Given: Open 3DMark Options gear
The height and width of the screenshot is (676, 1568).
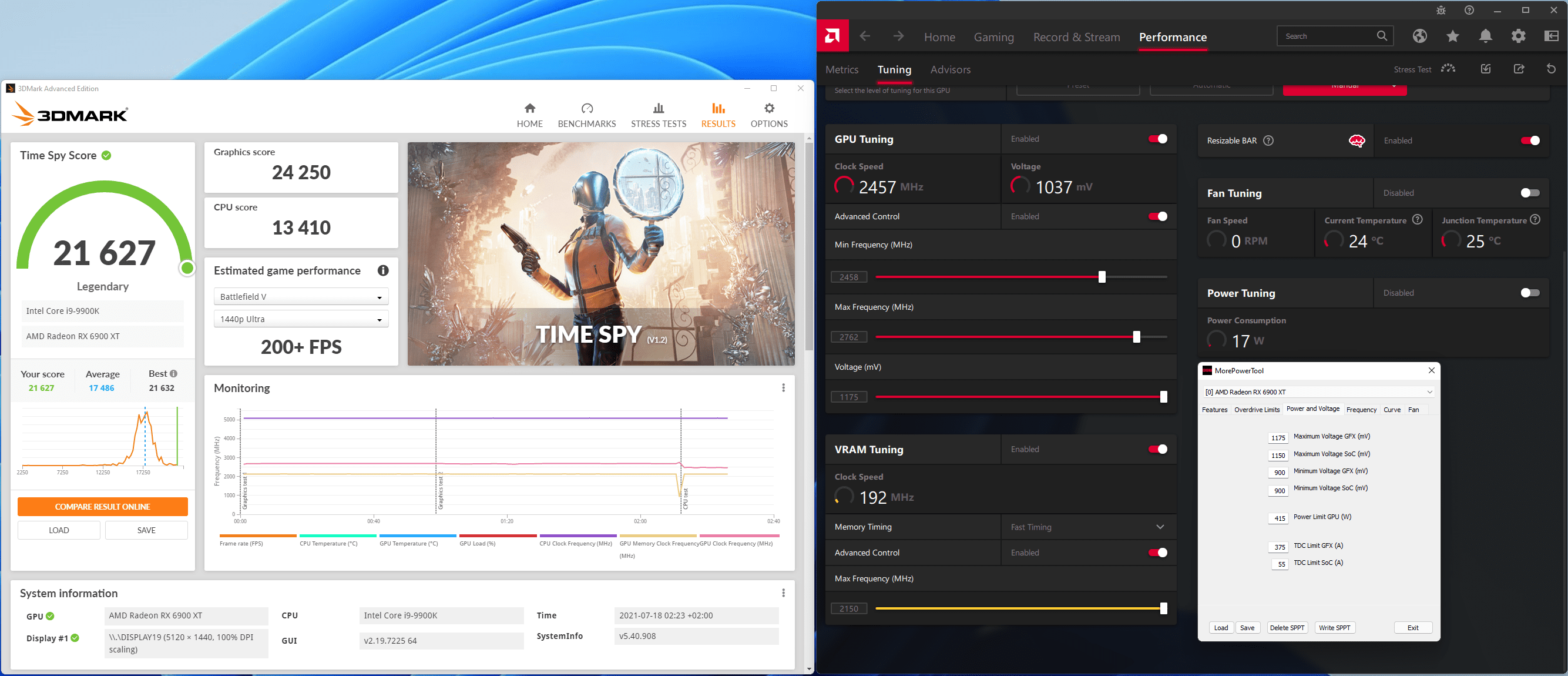Looking at the screenshot, I should tap(769, 115).
